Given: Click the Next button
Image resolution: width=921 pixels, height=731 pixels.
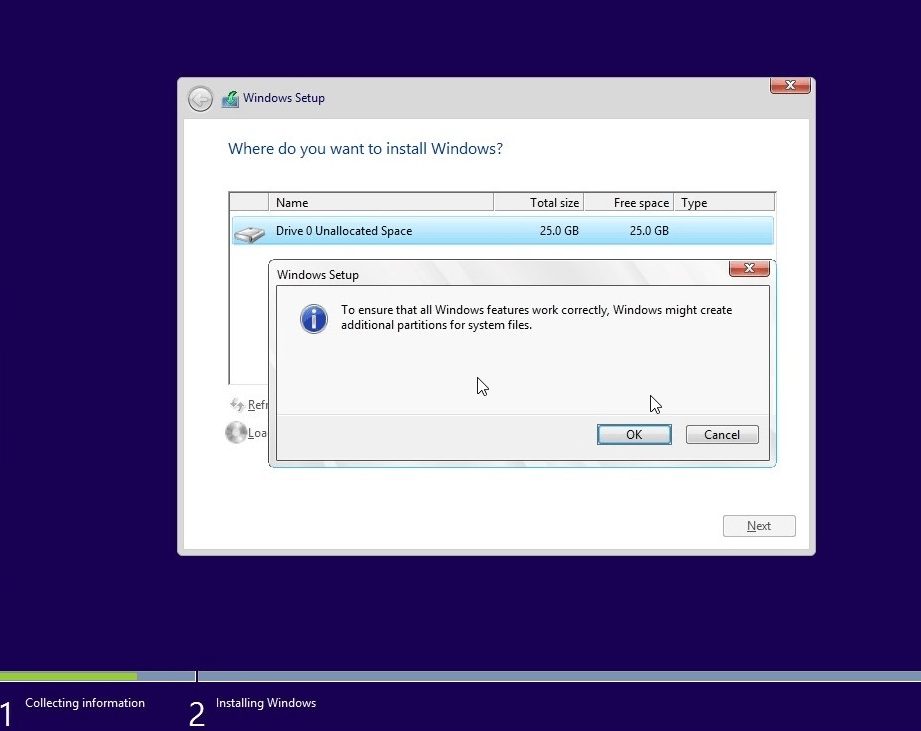Looking at the screenshot, I should click(x=759, y=526).
